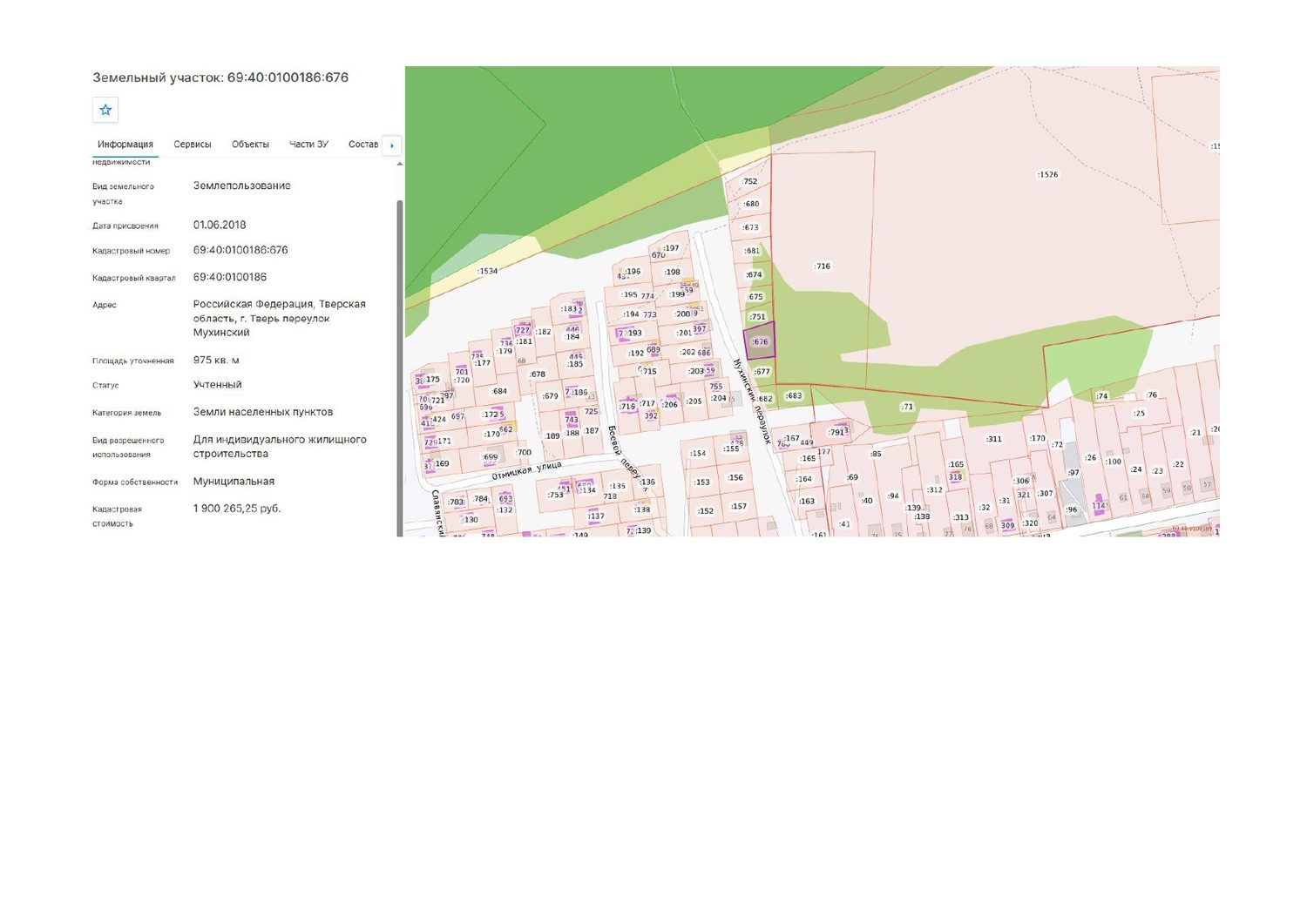Open the Состав tab
The width and height of the screenshot is (1307, 924).
click(363, 145)
